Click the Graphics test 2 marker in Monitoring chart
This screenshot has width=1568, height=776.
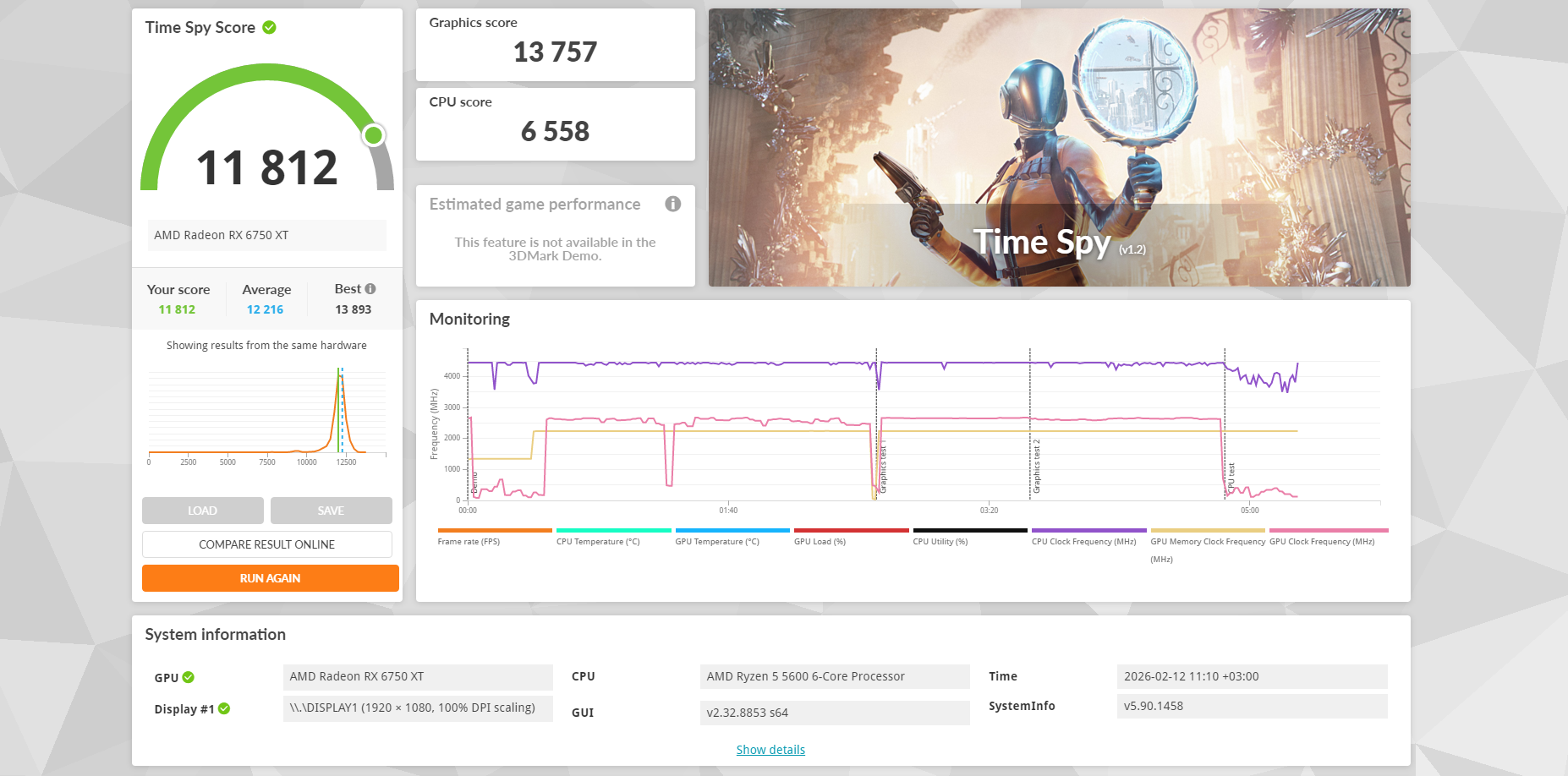point(1036,466)
